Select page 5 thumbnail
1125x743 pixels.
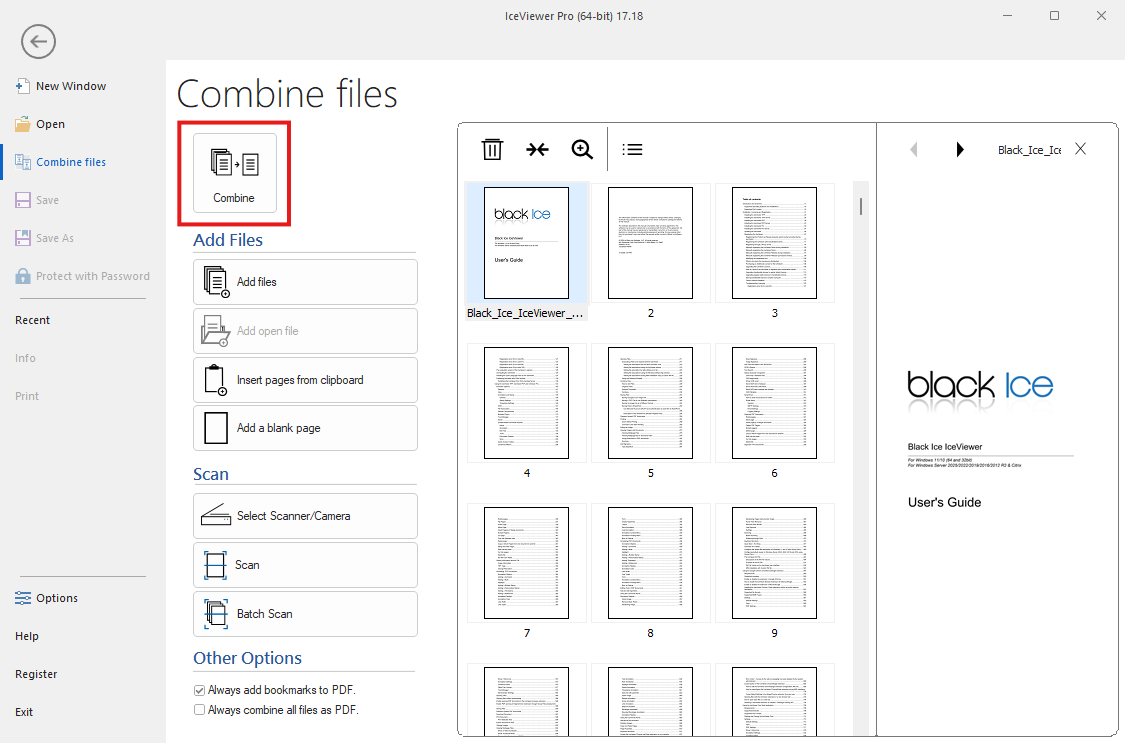[x=650, y=403]
